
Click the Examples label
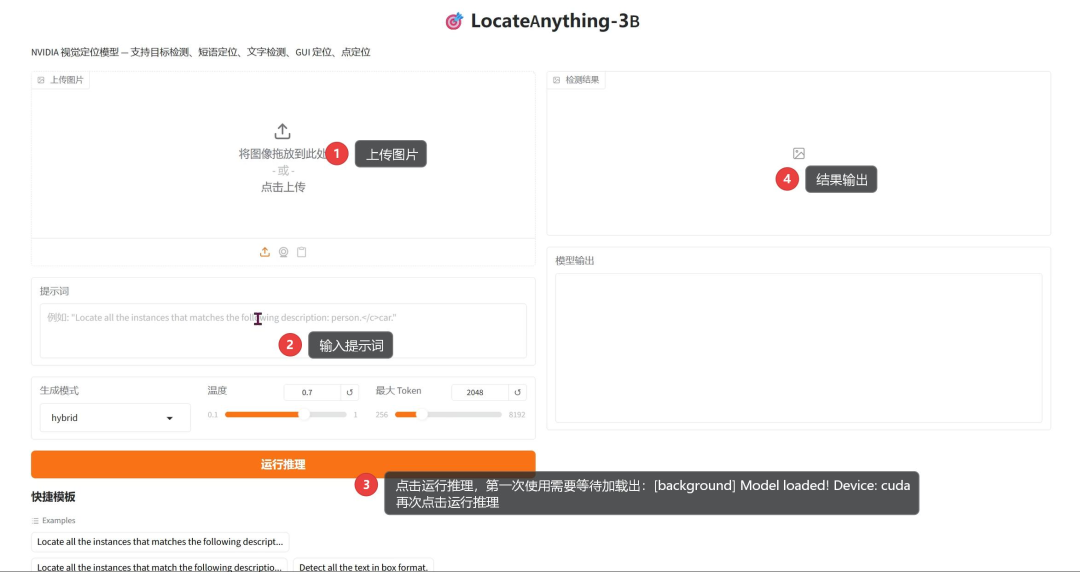(59, 521)
